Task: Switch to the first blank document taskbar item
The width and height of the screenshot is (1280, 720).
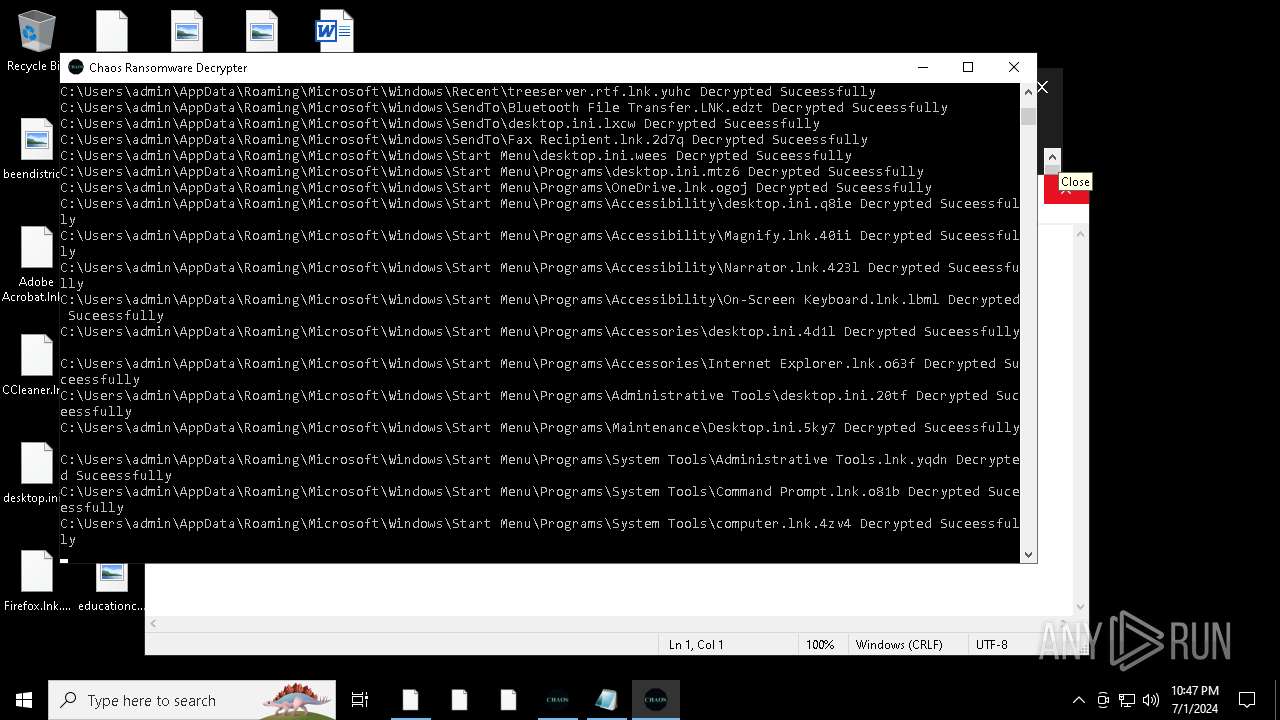Action: [410, 700]
